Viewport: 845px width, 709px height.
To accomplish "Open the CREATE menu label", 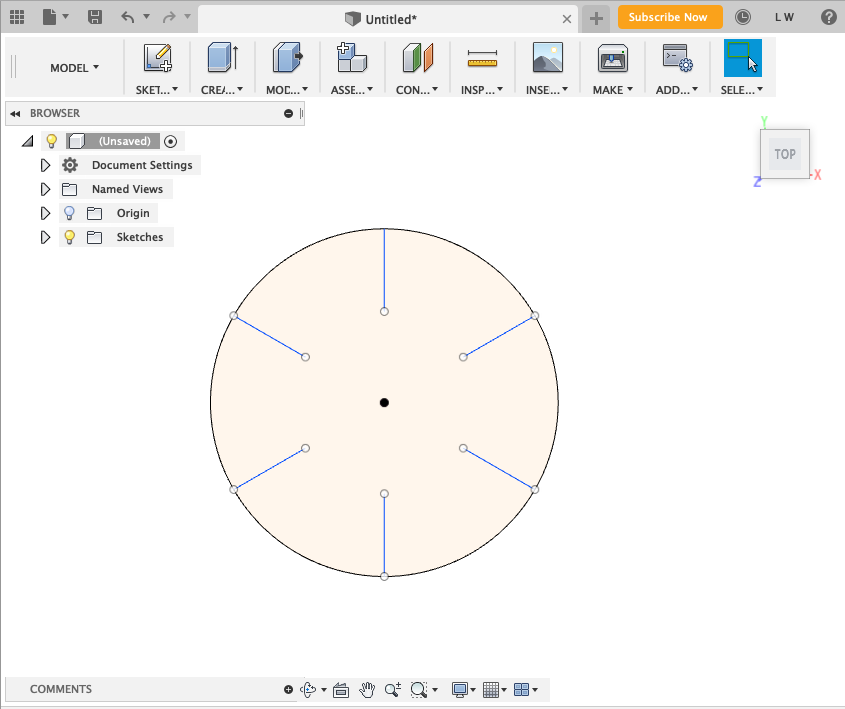I will point(222,90).
